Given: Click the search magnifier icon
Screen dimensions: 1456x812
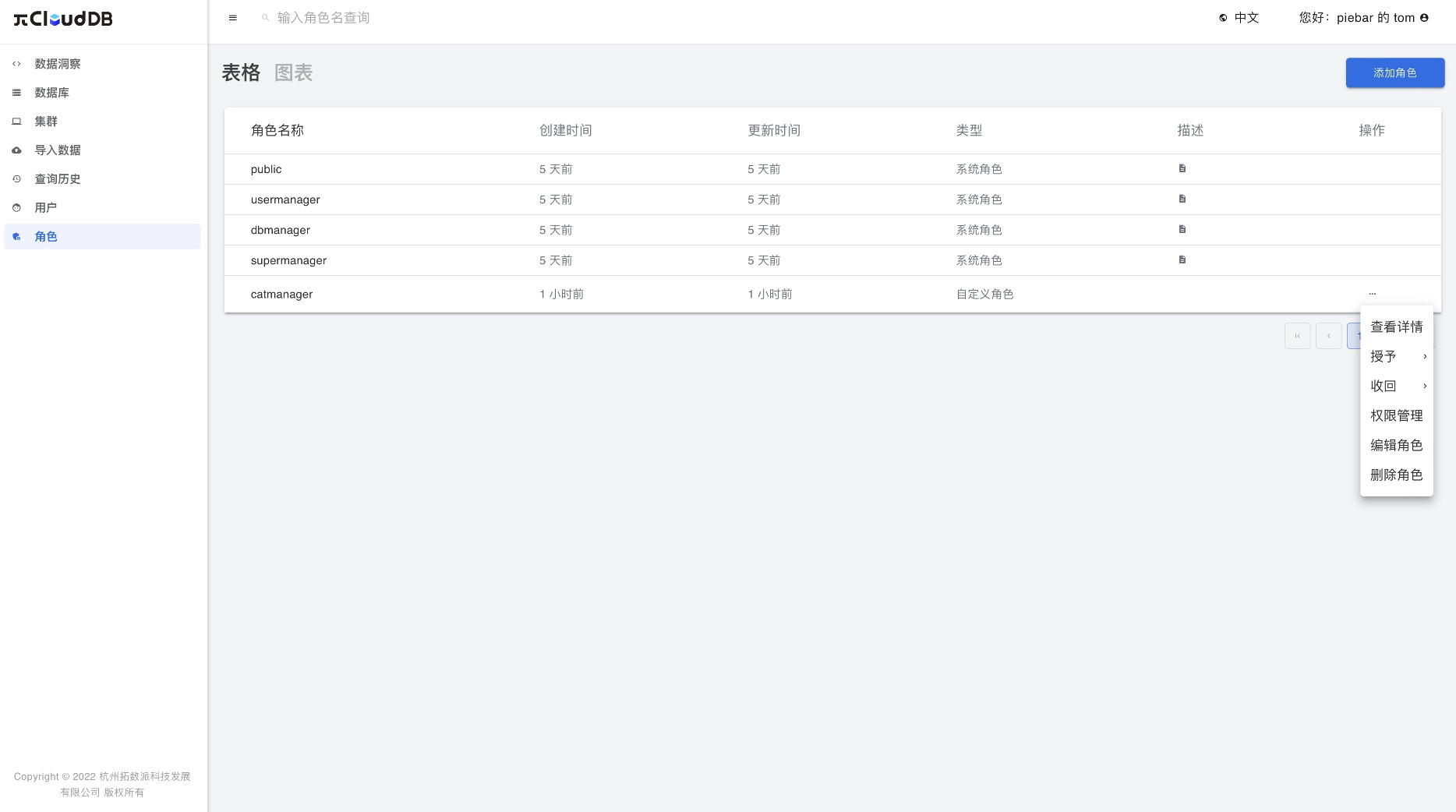Looking at the screenshot, I should [x=265, y=18].
